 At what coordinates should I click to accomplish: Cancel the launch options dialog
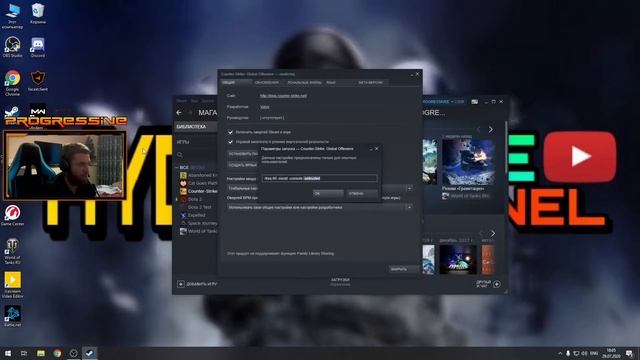[362, 193]
